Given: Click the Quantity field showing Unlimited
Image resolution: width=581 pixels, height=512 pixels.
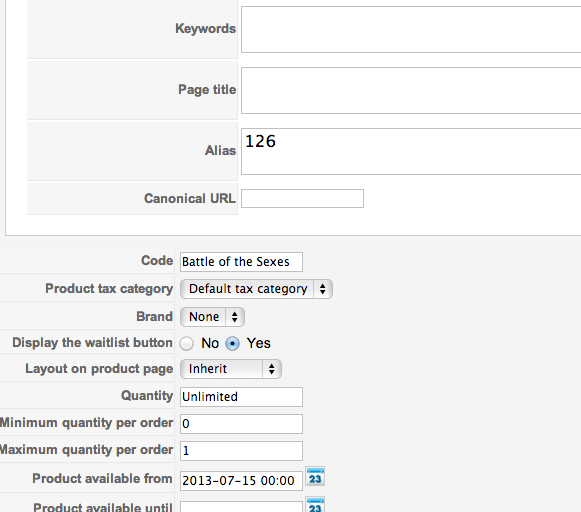Looking at the screenshot, I should (x=241, y=397).
